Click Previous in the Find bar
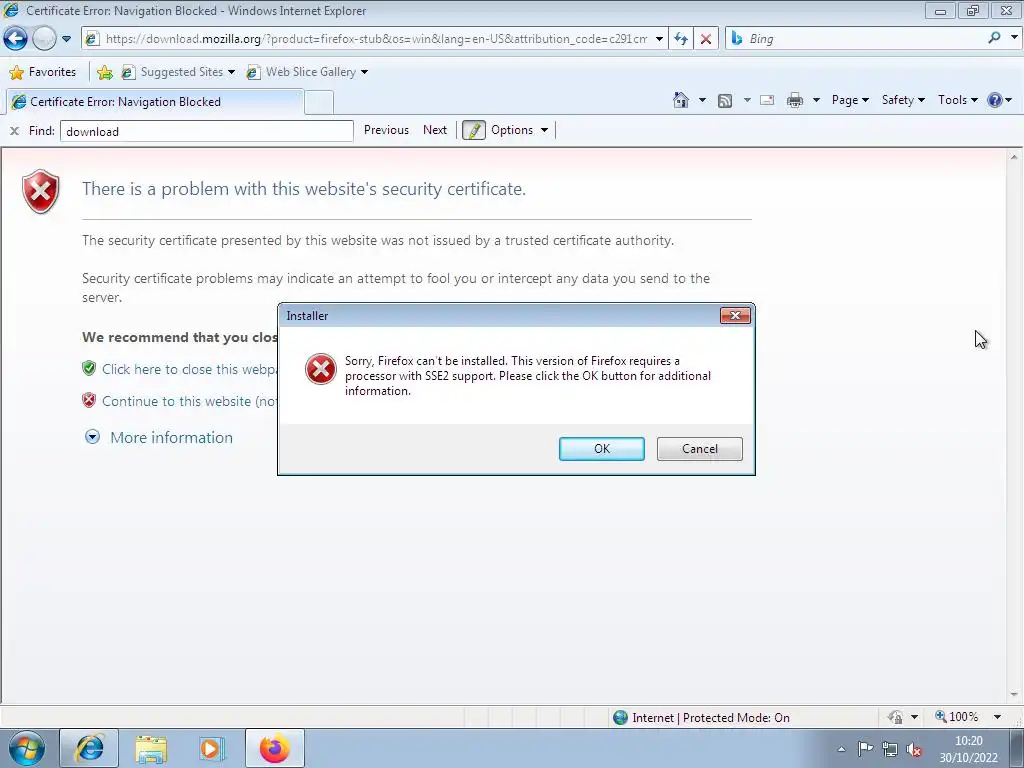This screenshot has width=1024, height=768. (386, 130)
